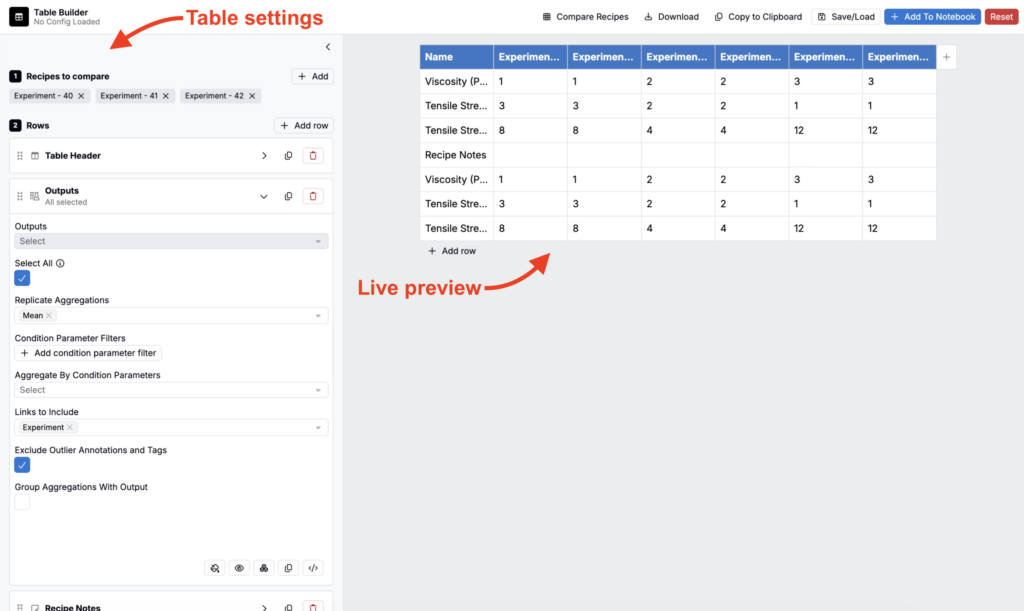Duplicate the Outputs row
This screenshot has height=611, width=1024.
[x=288, y=196]
